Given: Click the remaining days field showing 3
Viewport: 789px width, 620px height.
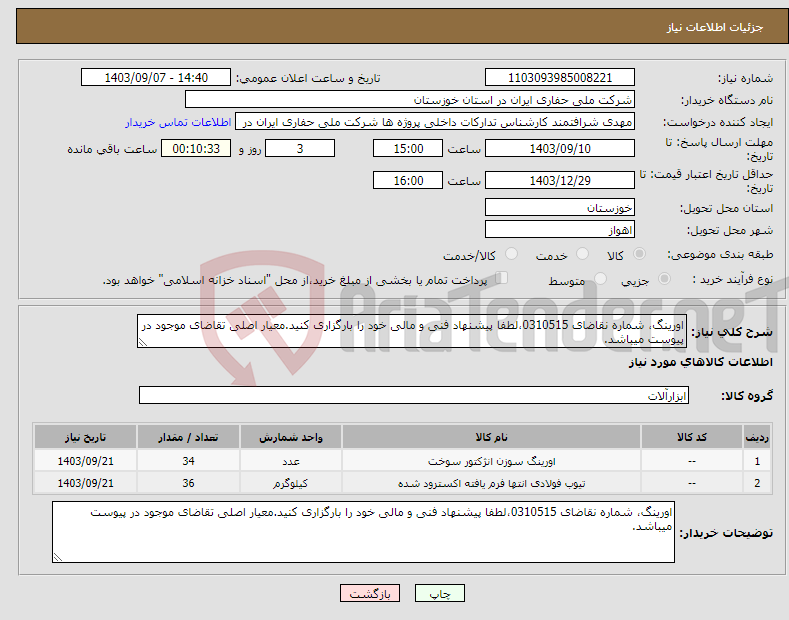Looking at the screenshot, I should 300,148.
